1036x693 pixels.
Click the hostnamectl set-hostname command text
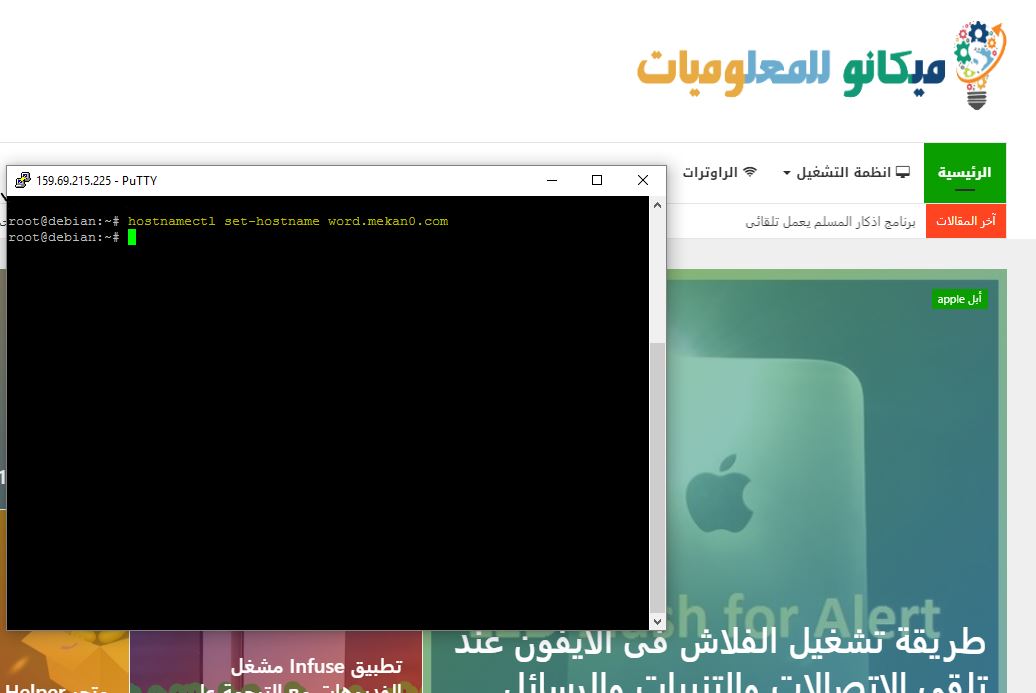click(x=288, y=221)
